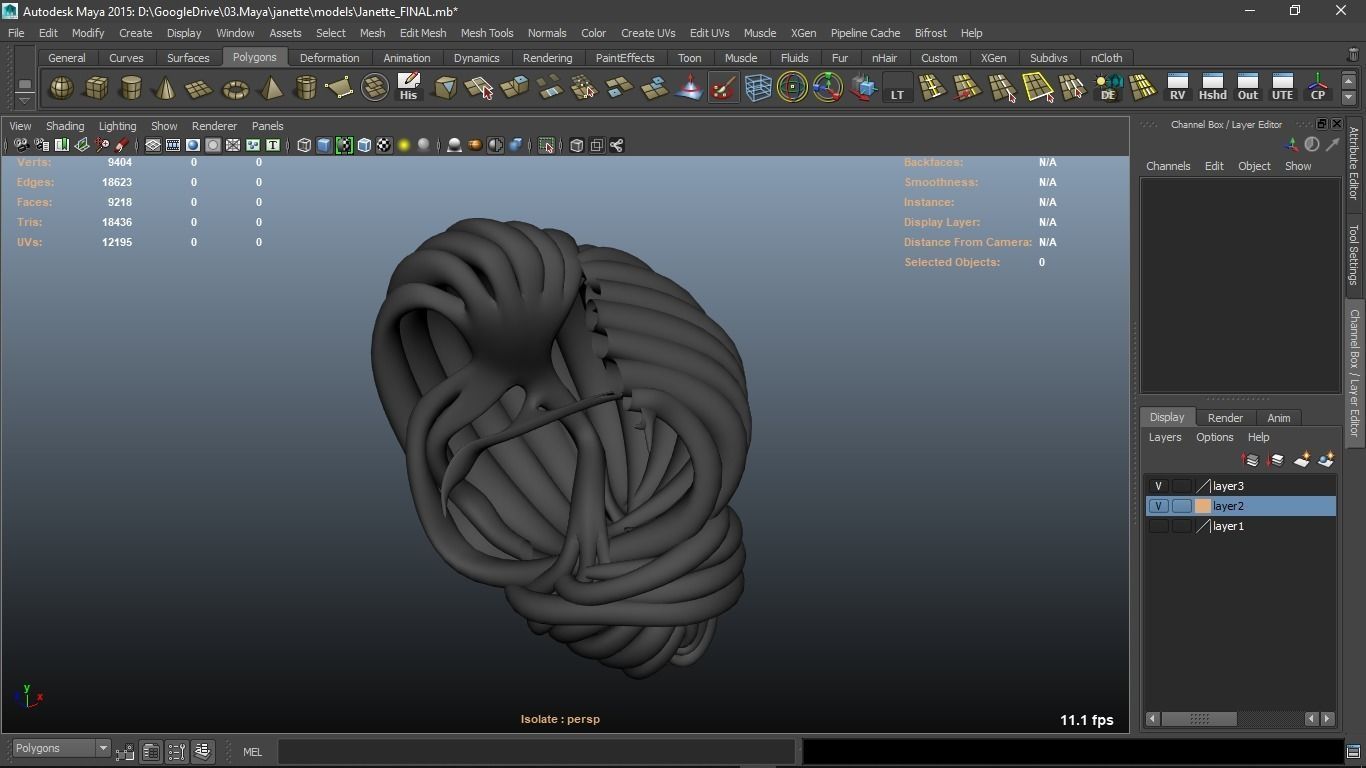1366x768 pixels.
Task: Open the viewport Panels menu
Action: tap(267, 126)
